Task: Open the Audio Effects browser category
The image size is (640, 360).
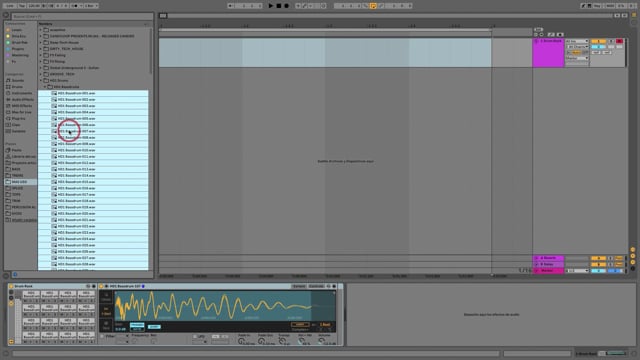Action: click(20, 99)
